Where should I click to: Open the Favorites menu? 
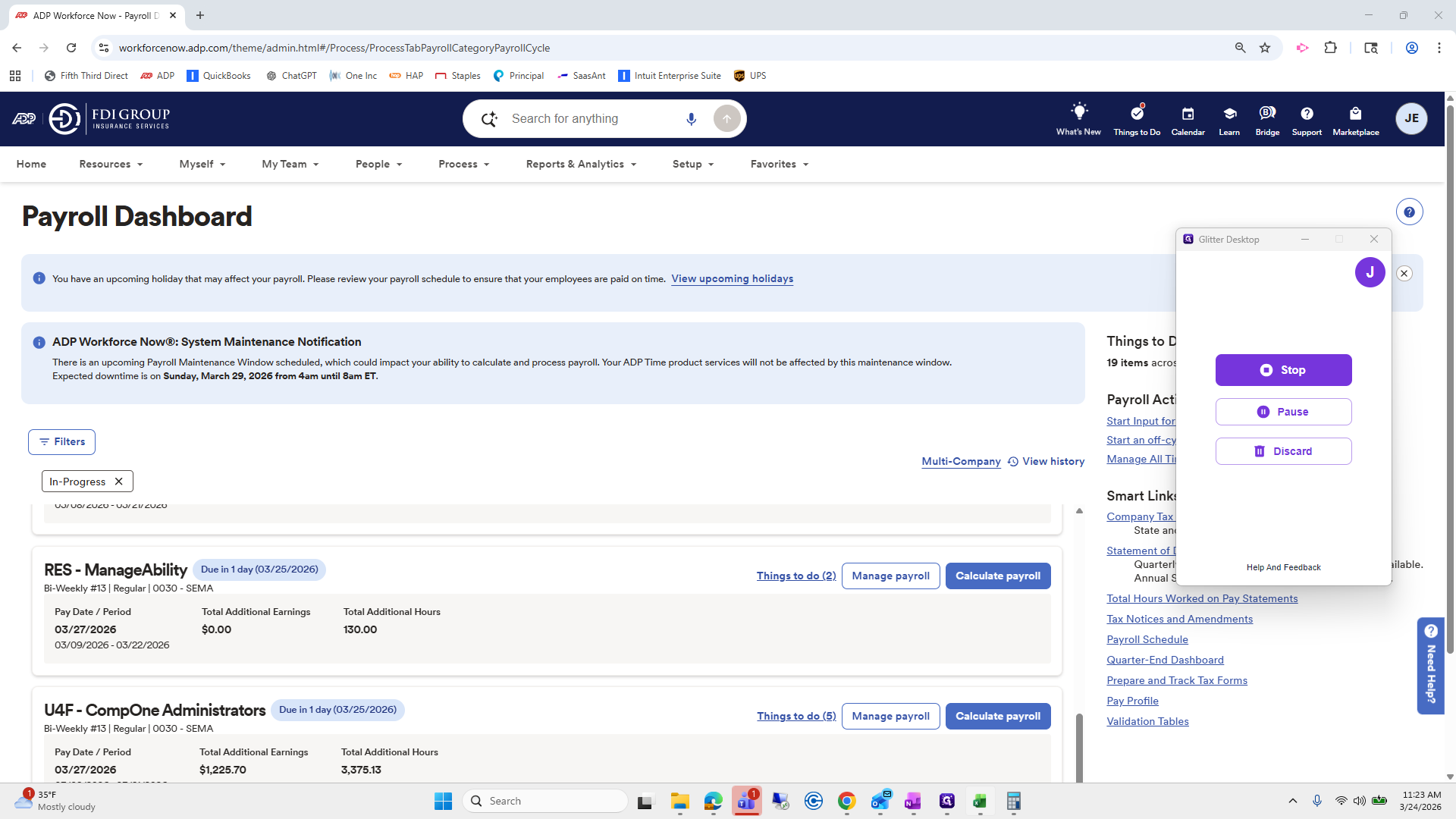pos(779,164)
